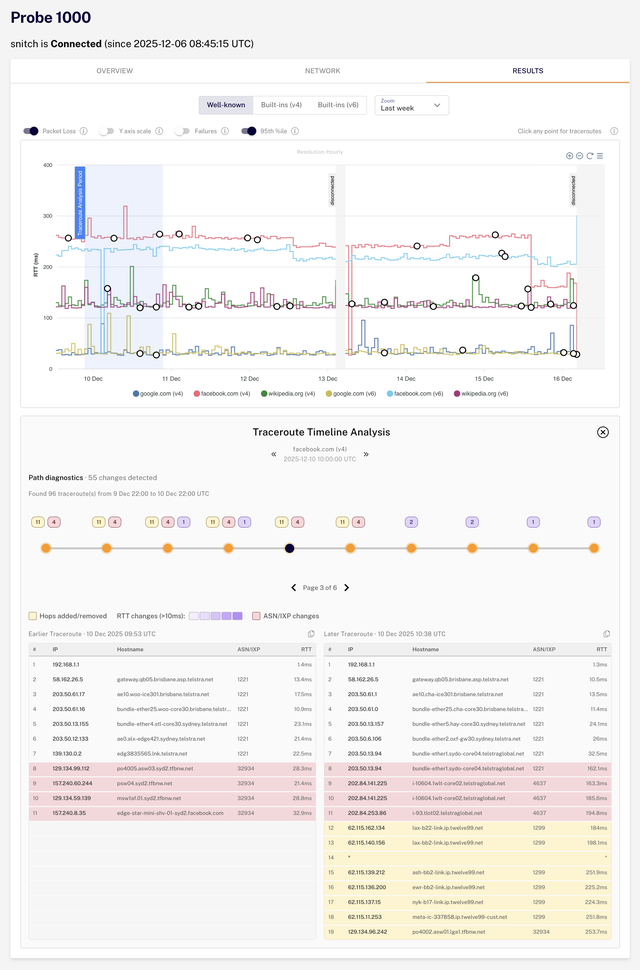
Task: Open the 95th %ile info tooltip icon
Action: [295, 132]
